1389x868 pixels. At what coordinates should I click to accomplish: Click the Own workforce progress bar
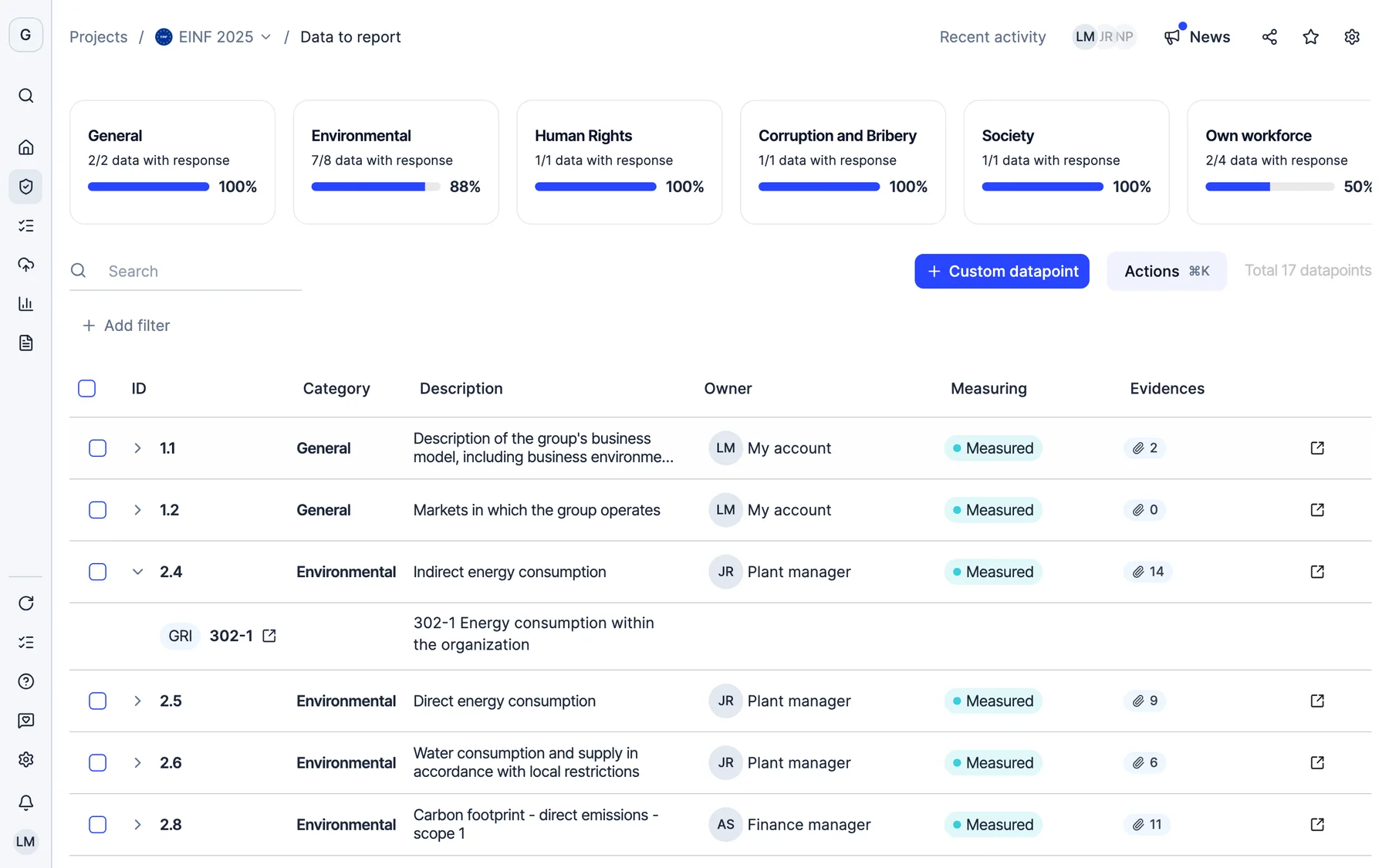(1269, 187)
